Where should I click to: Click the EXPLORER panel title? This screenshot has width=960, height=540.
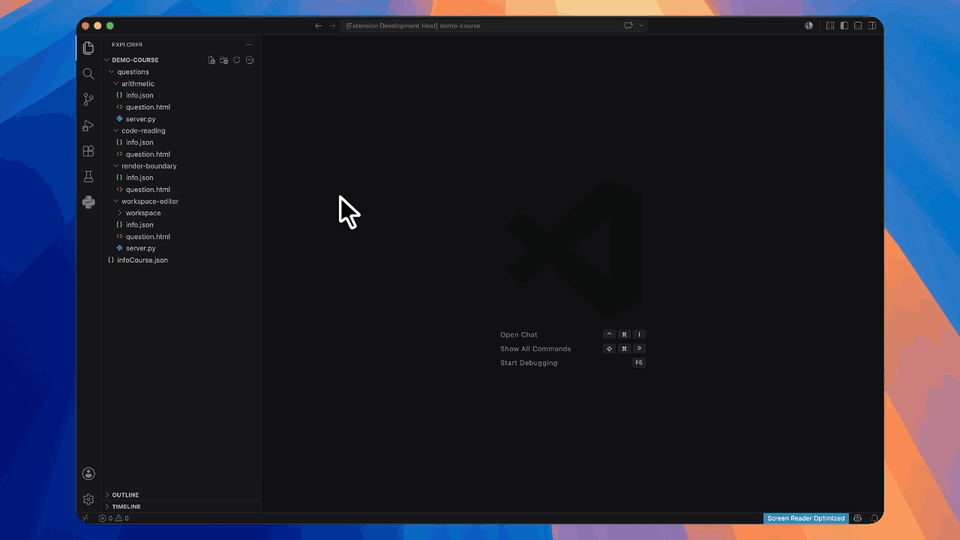tap(127, 44)
